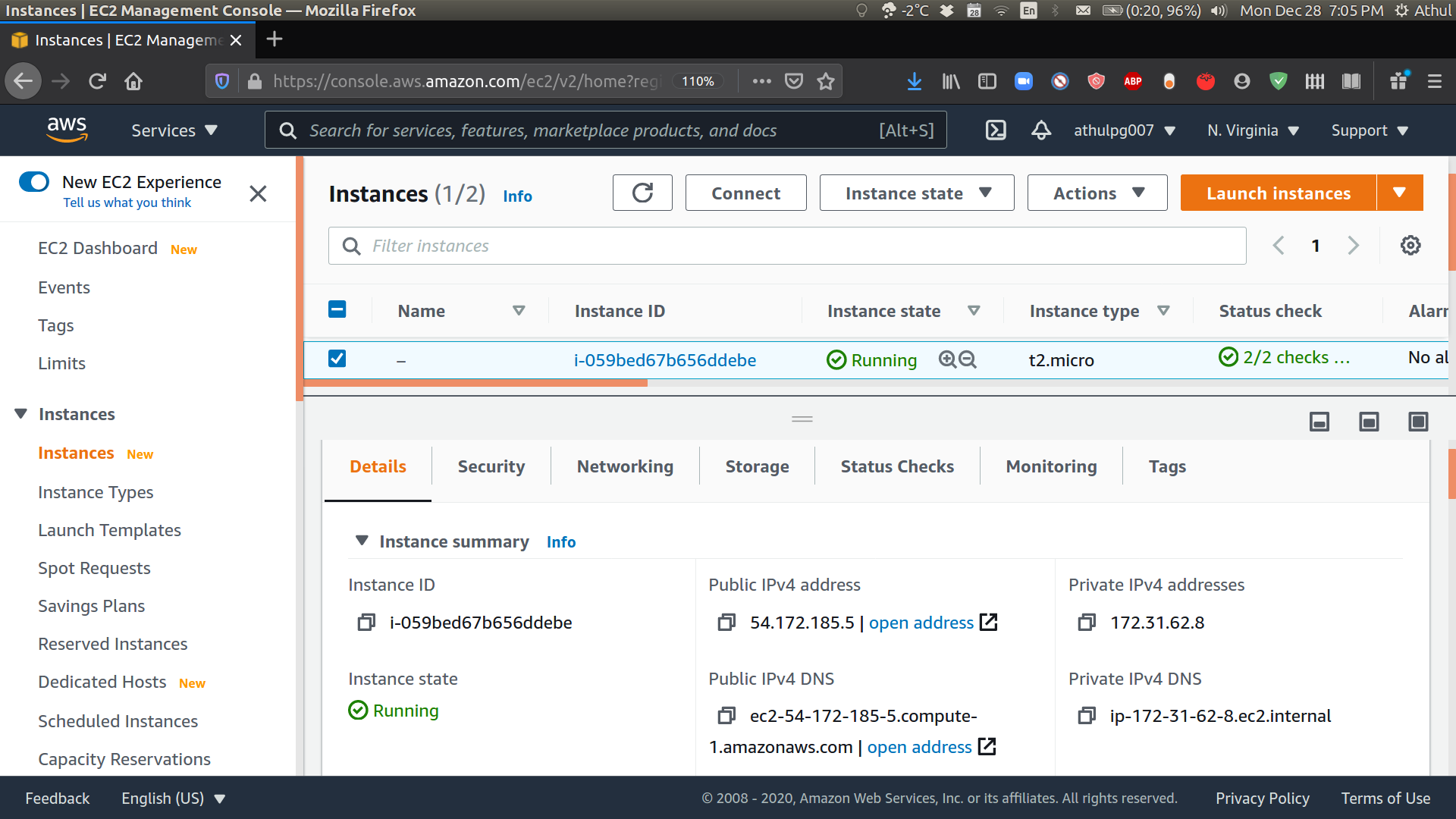This screenshot has height=819, width=1456.
Task: Copy the Instance ID to clipboard
Action: point(366,623)
